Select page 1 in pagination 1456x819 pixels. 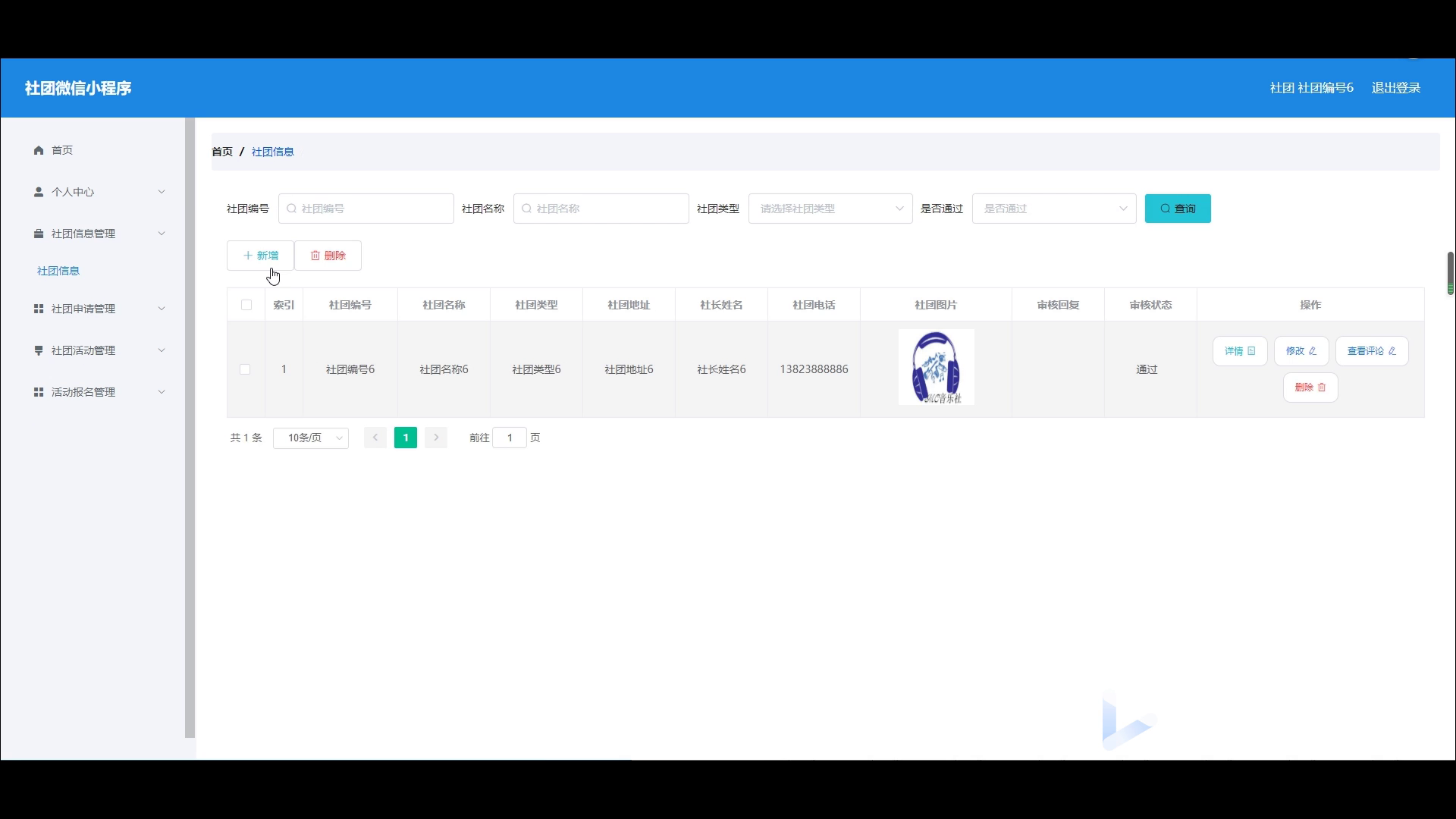[406, 438]
